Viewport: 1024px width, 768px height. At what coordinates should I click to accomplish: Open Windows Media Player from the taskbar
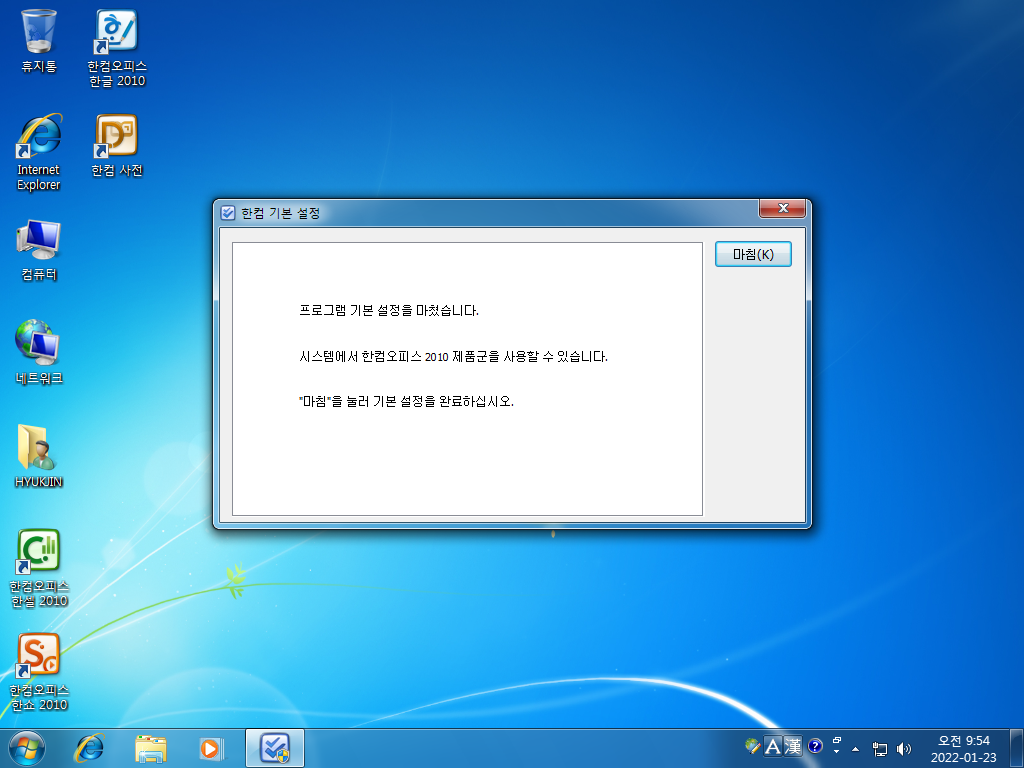coord(211,748)
